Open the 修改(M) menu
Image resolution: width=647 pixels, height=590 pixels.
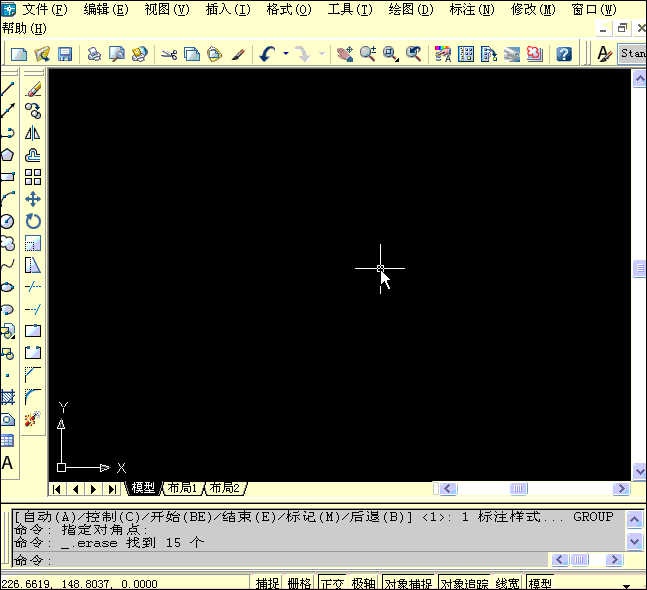[533, 9]
